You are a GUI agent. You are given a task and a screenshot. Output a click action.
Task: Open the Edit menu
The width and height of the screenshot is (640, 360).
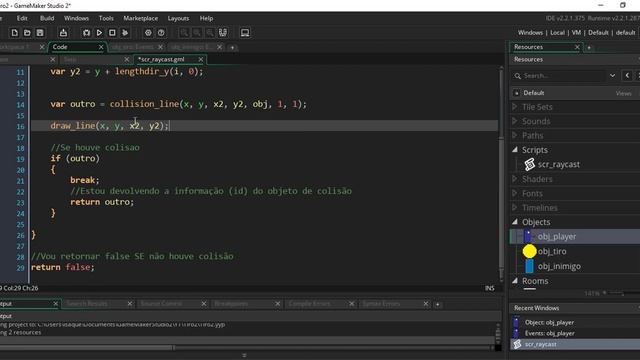tap(22, 18)
